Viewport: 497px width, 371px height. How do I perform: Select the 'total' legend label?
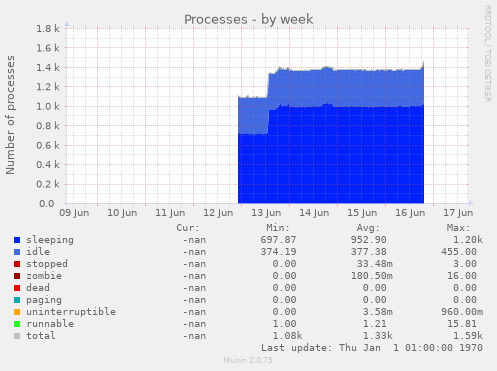pos(41,336)
